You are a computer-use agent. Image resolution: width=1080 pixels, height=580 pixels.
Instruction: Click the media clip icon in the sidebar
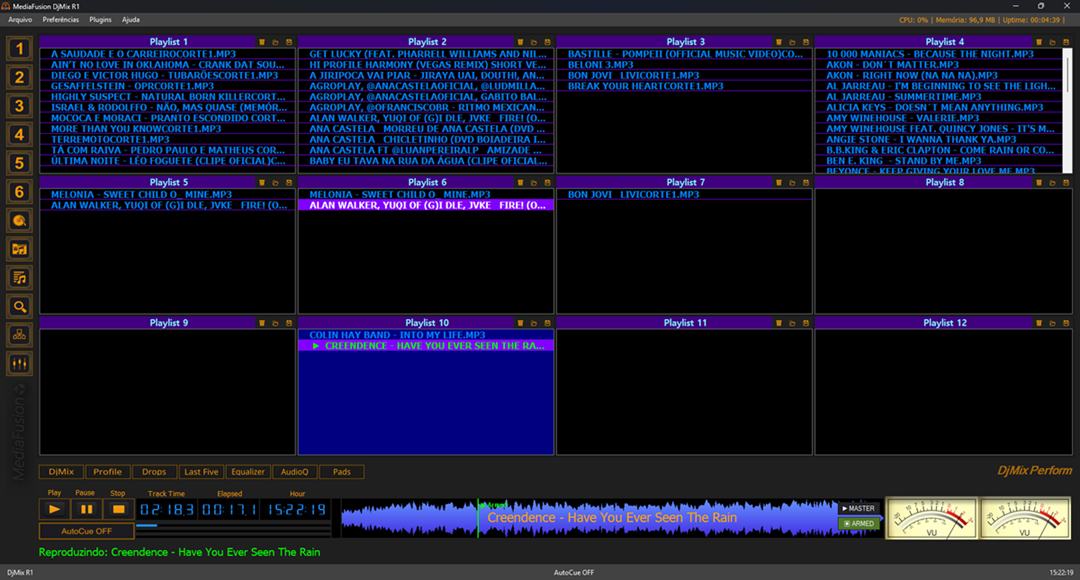coord(19,247)
